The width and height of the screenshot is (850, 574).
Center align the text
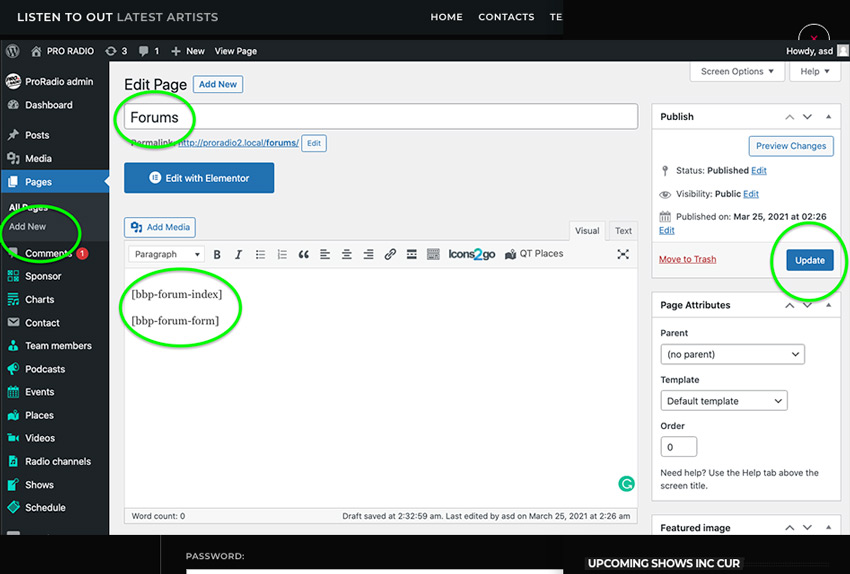coord(347,255)
